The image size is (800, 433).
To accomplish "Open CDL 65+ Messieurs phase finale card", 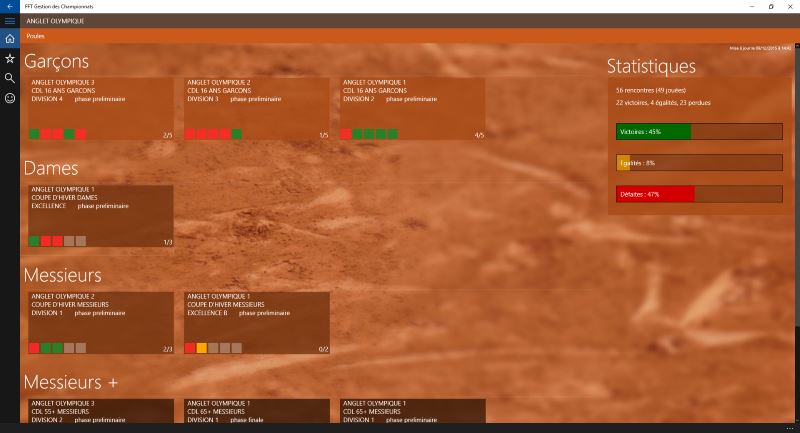I will click(257, 411).
